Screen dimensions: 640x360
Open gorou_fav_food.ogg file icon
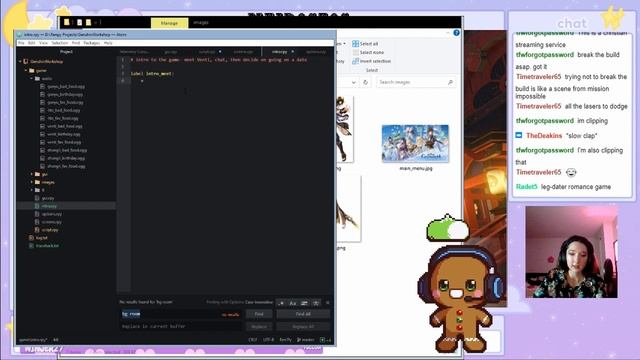point(42,102)
